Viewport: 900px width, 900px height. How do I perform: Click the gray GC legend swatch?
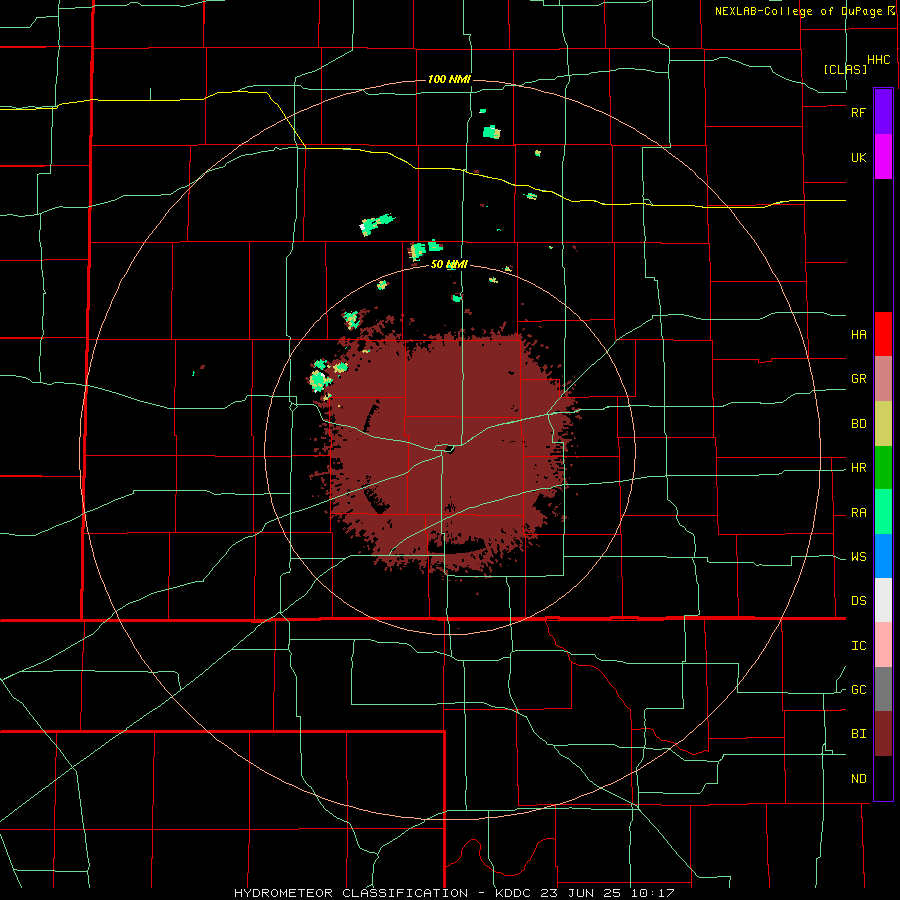pos(883,689)
